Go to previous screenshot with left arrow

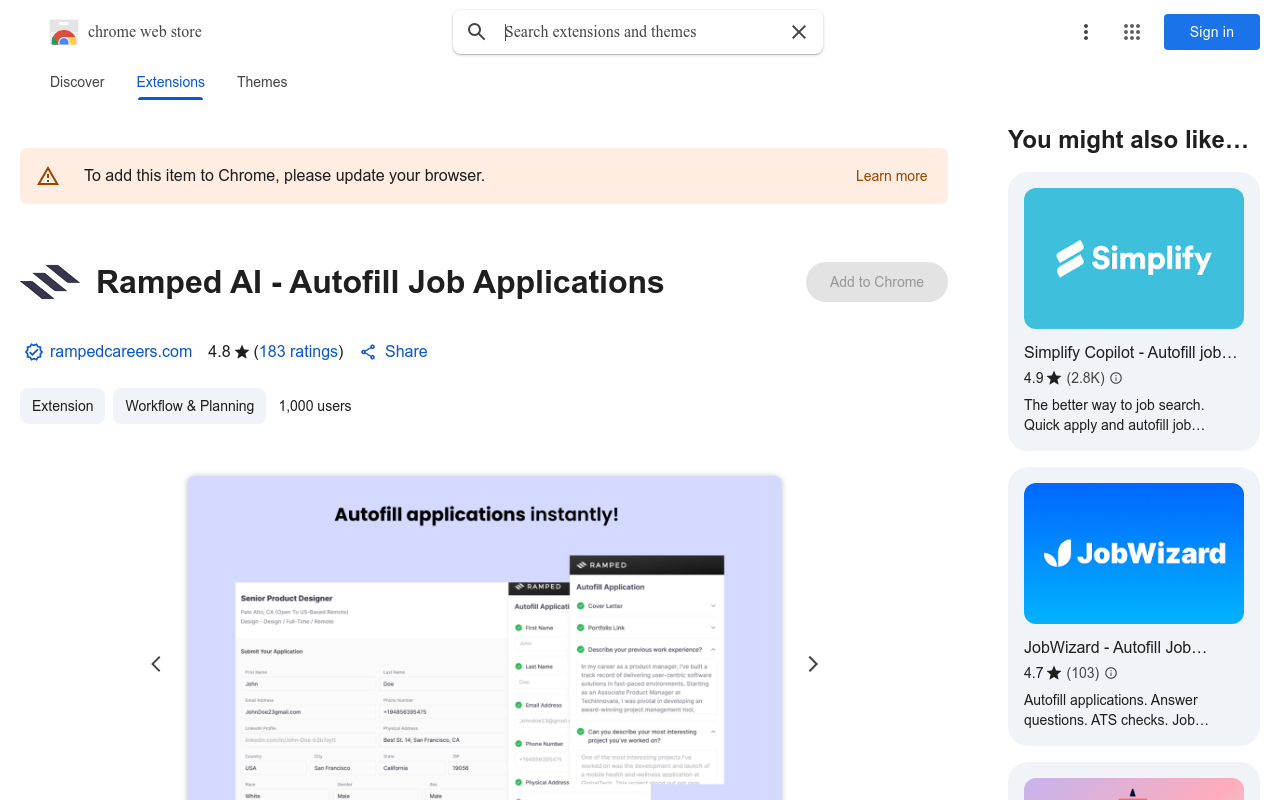click(156, 664)
